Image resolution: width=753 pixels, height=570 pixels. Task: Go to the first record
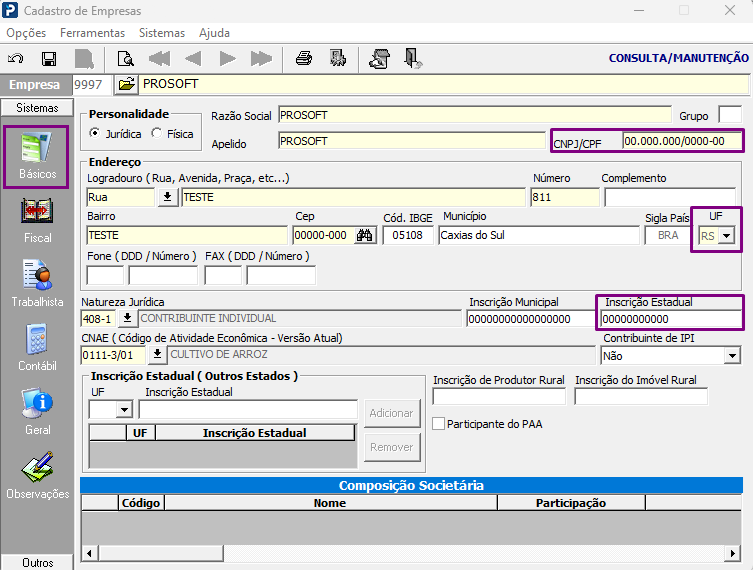pyautogui.click(x=159, y=59)
